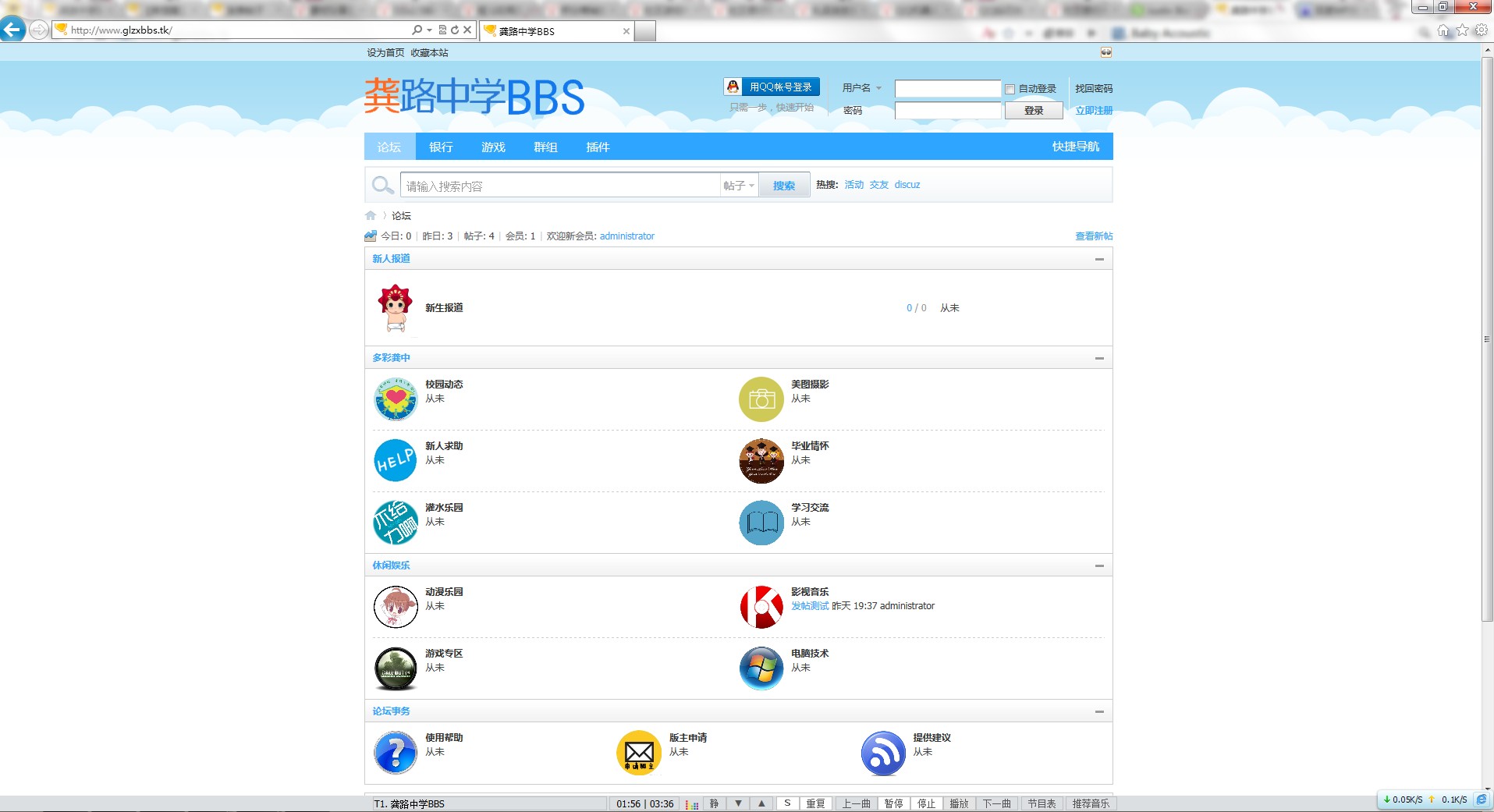Collapse the 论坛事务 section
1494x812 pixels.
click(1099, 711)
